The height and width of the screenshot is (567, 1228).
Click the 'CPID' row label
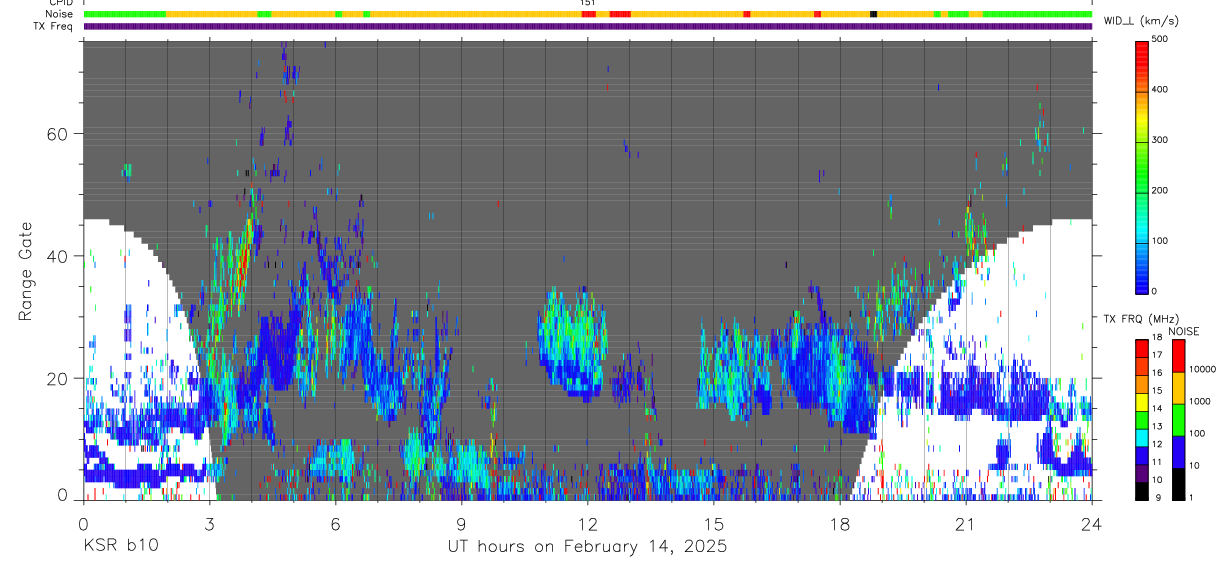point(61,3)
